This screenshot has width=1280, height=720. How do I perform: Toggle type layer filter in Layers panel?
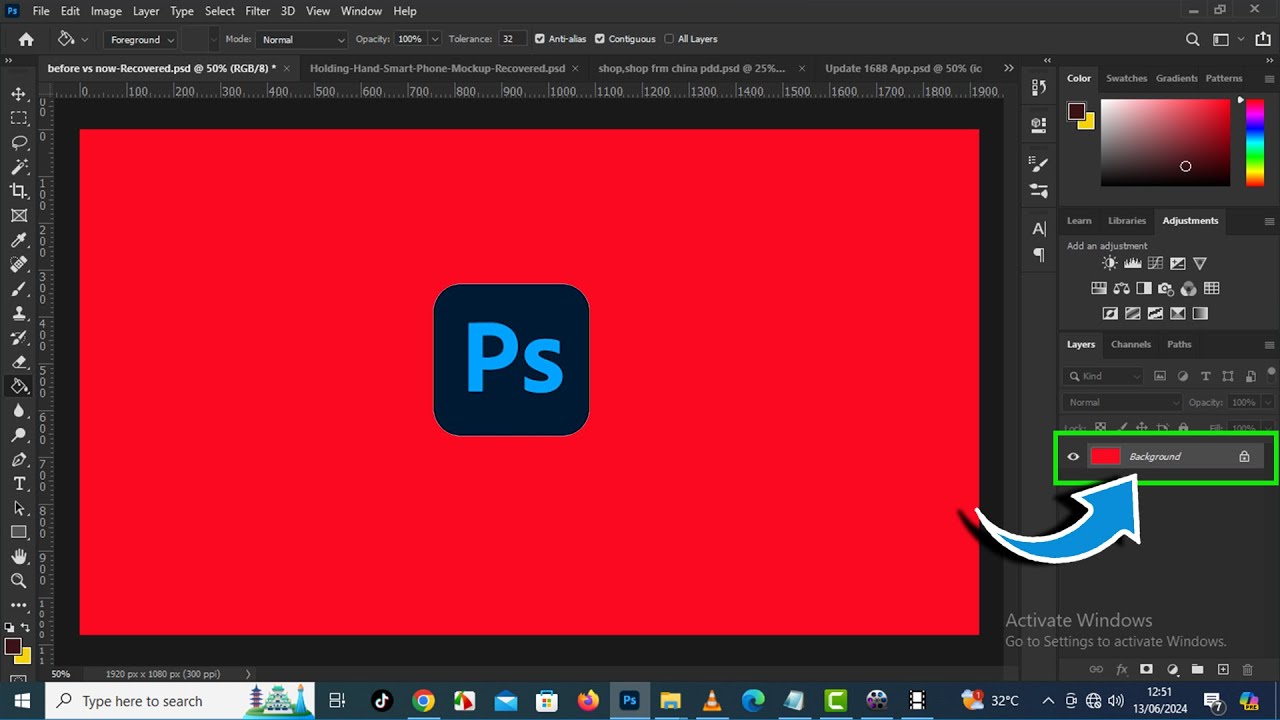(x=1205, y=376)
